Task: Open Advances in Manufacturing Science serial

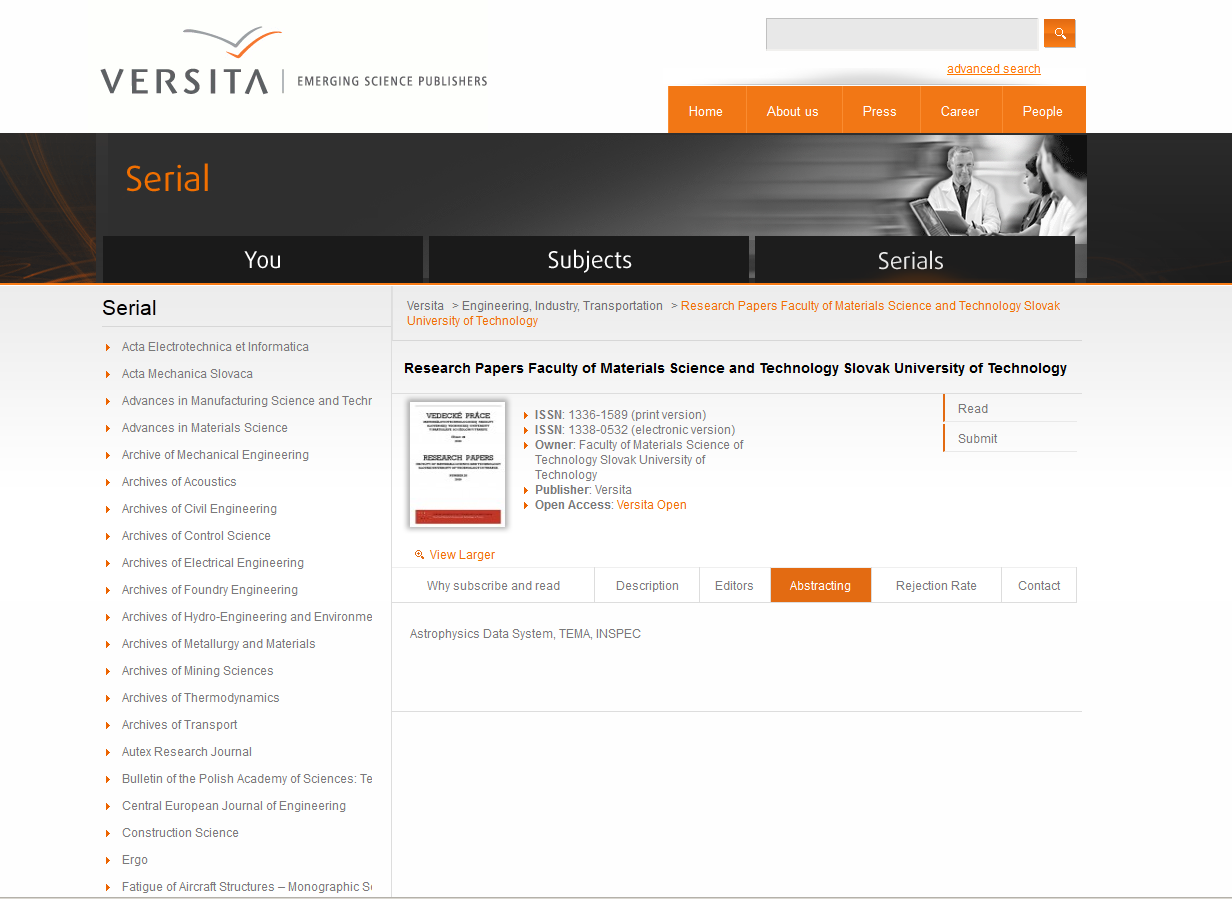Action: coord(247,401)
